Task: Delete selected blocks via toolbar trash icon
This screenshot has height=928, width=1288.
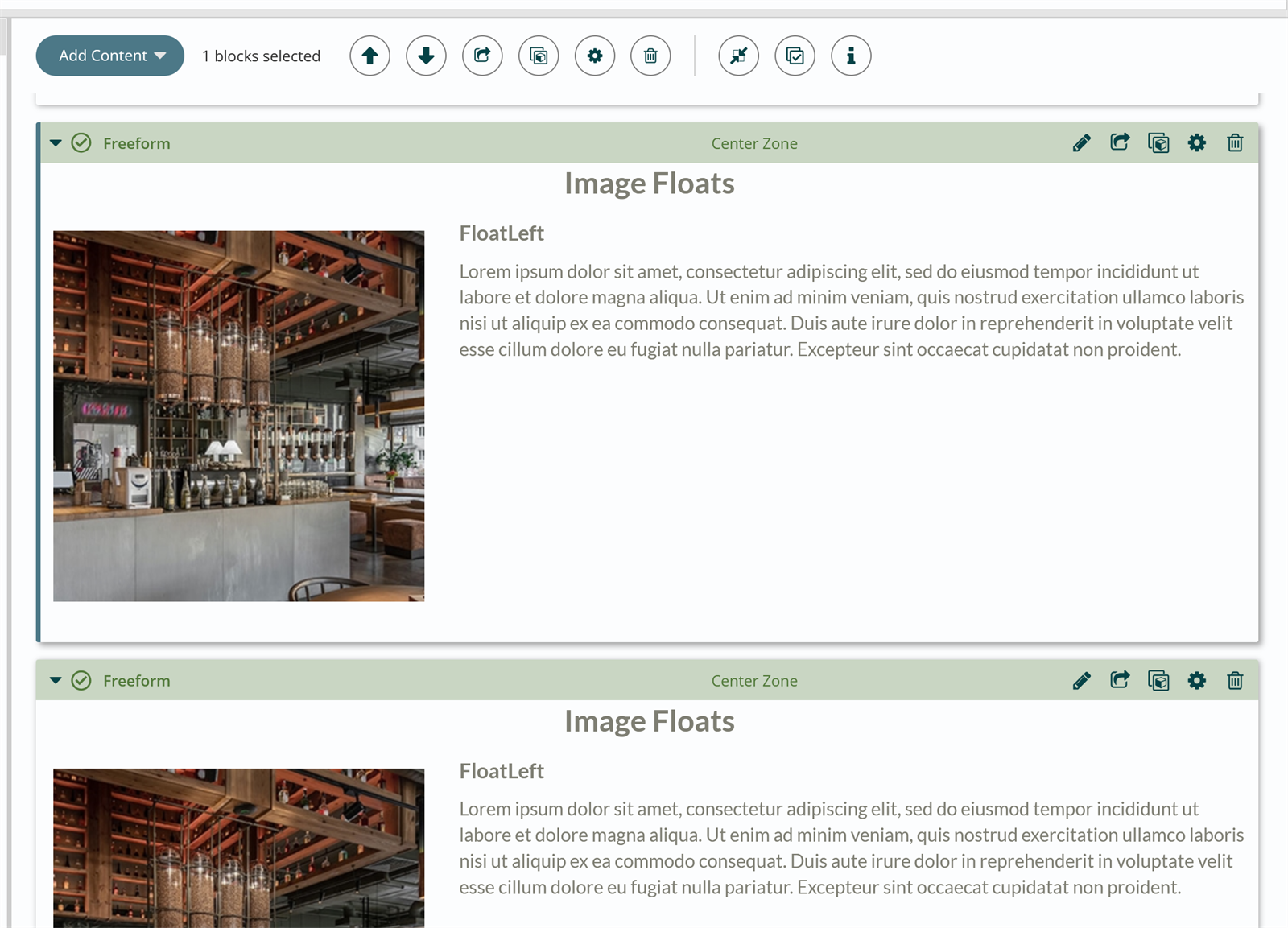Action: [x=651, y=56]
